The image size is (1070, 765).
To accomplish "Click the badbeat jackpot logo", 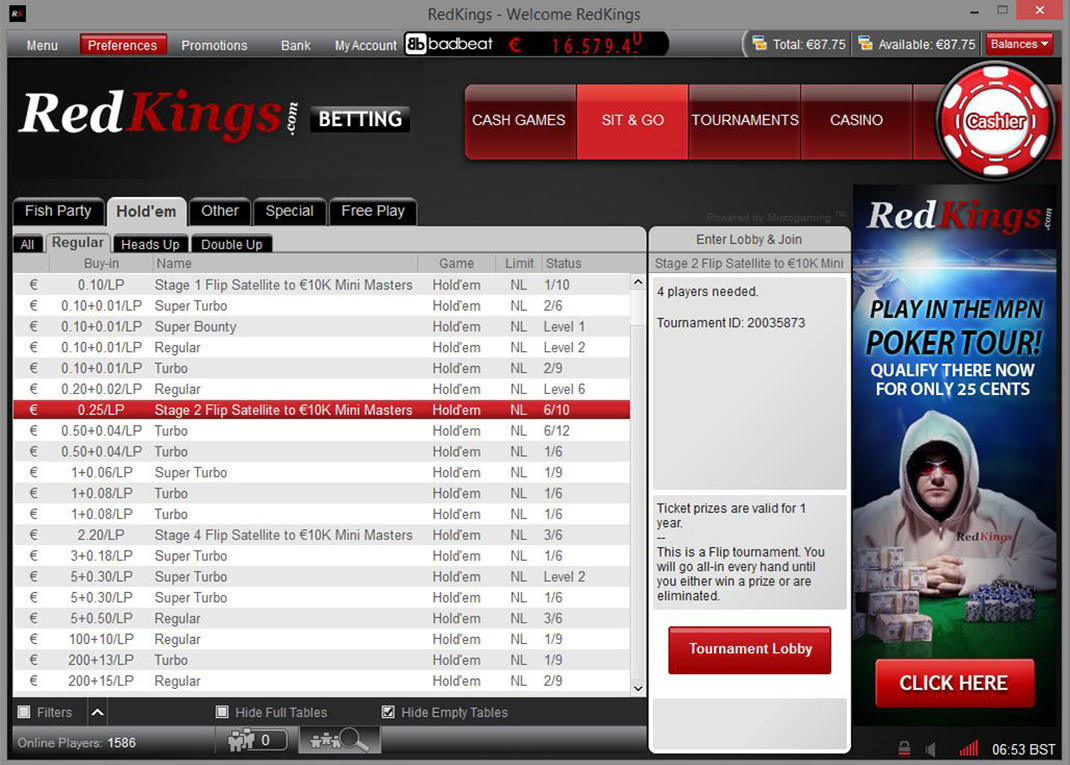I will click(x=449, y=44).
